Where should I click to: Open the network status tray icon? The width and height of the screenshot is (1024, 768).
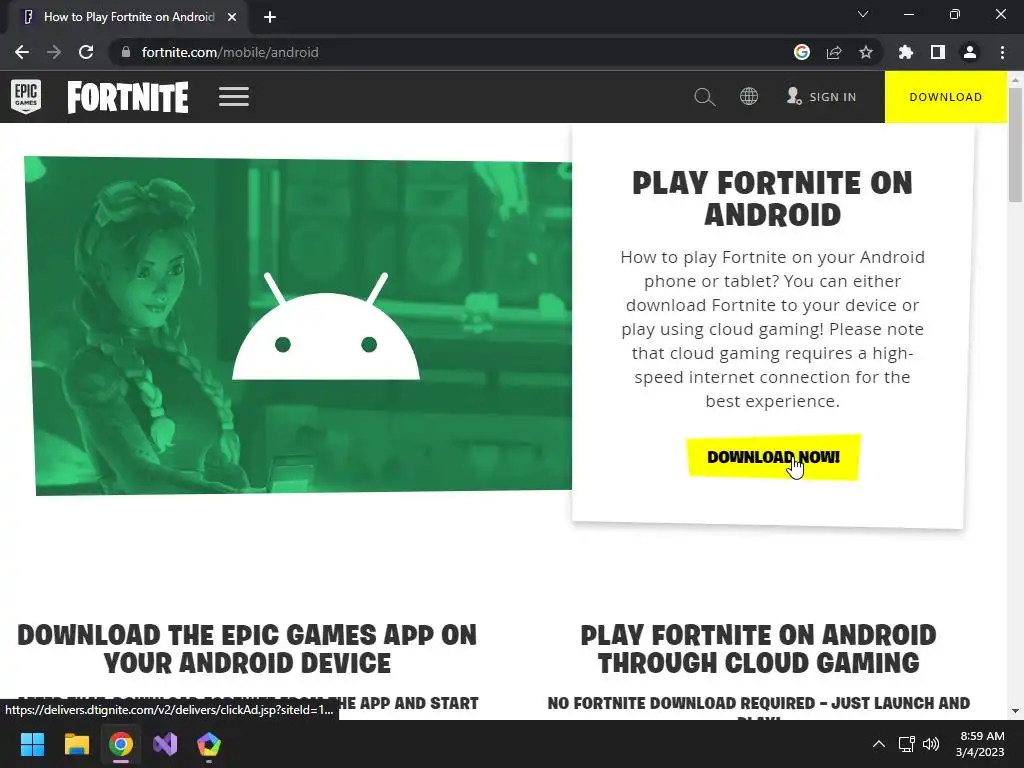[906, 744]
